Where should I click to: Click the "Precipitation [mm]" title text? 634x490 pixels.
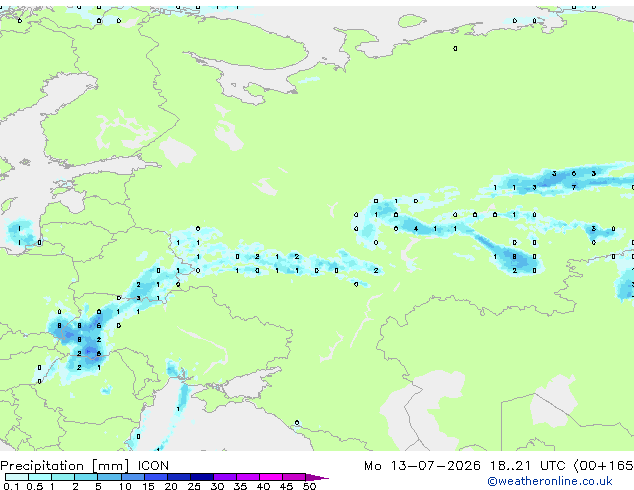point(65,466)
